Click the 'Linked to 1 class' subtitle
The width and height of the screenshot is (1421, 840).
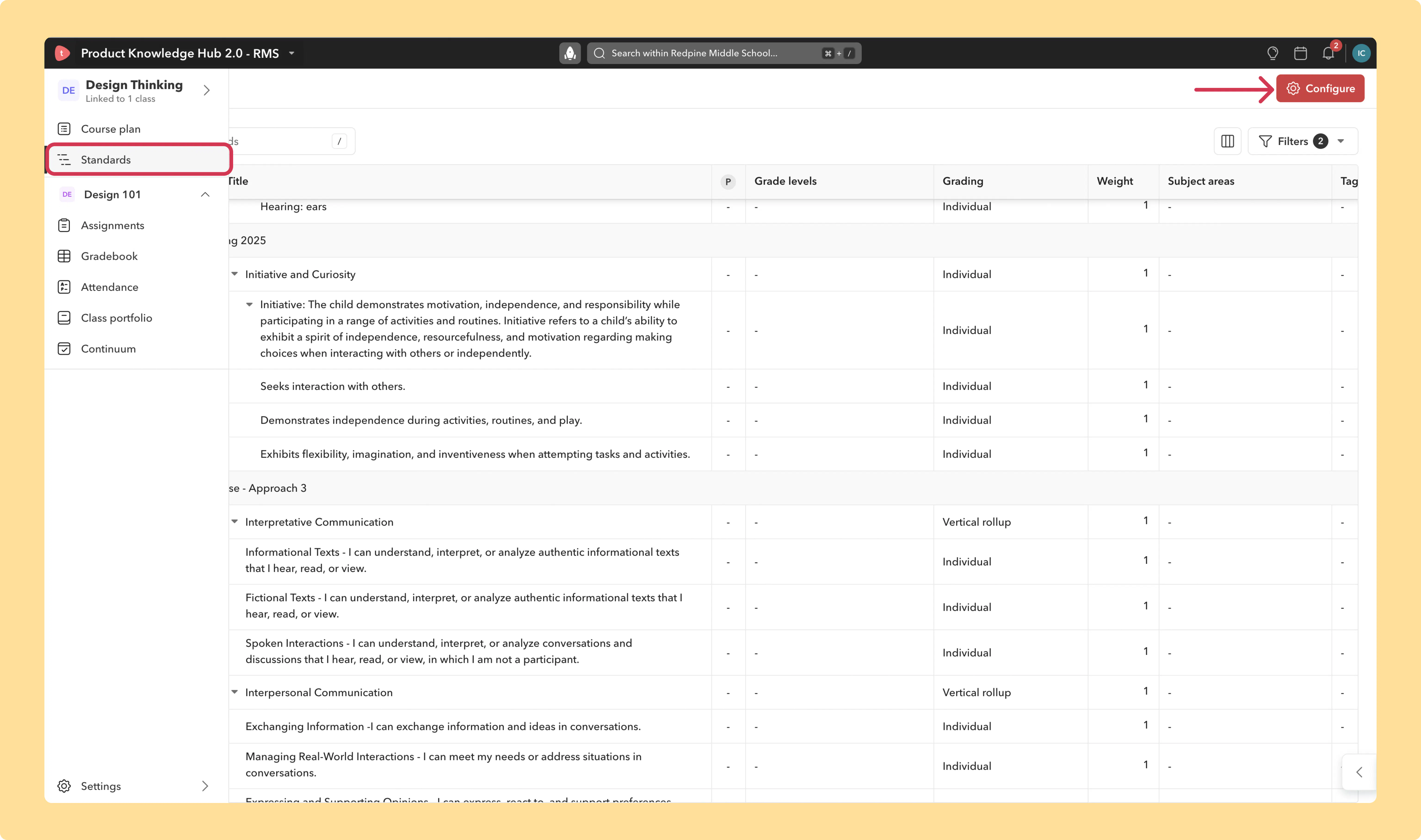tap(120, 99)
